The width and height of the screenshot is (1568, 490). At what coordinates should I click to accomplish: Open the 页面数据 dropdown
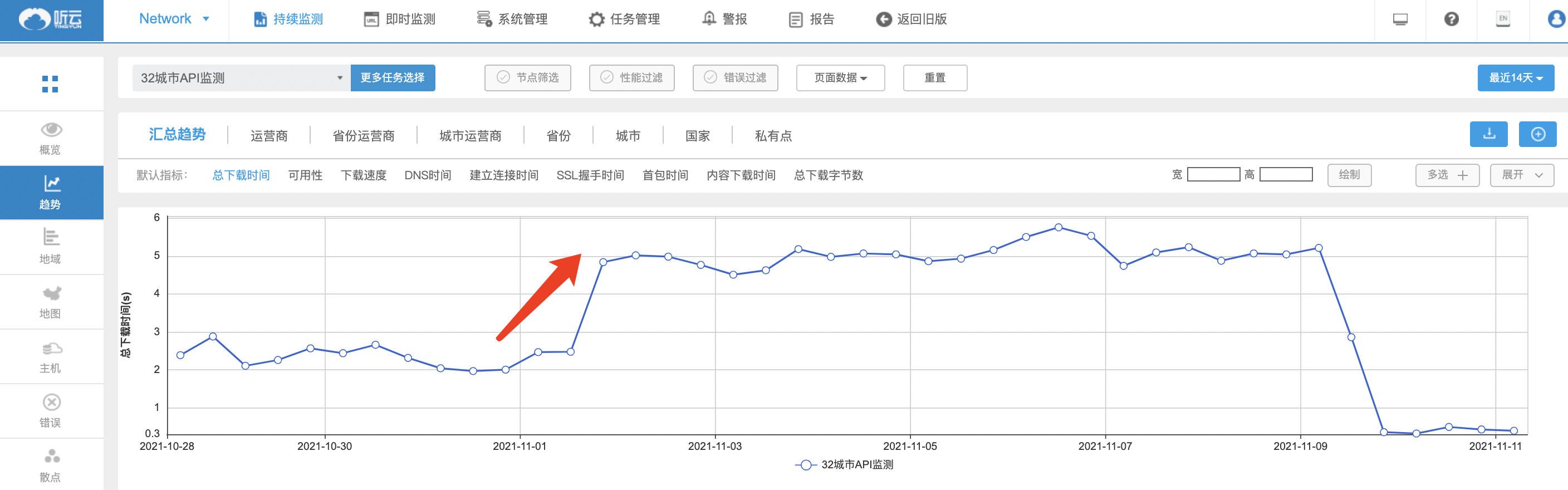click(x=840, y=78)
